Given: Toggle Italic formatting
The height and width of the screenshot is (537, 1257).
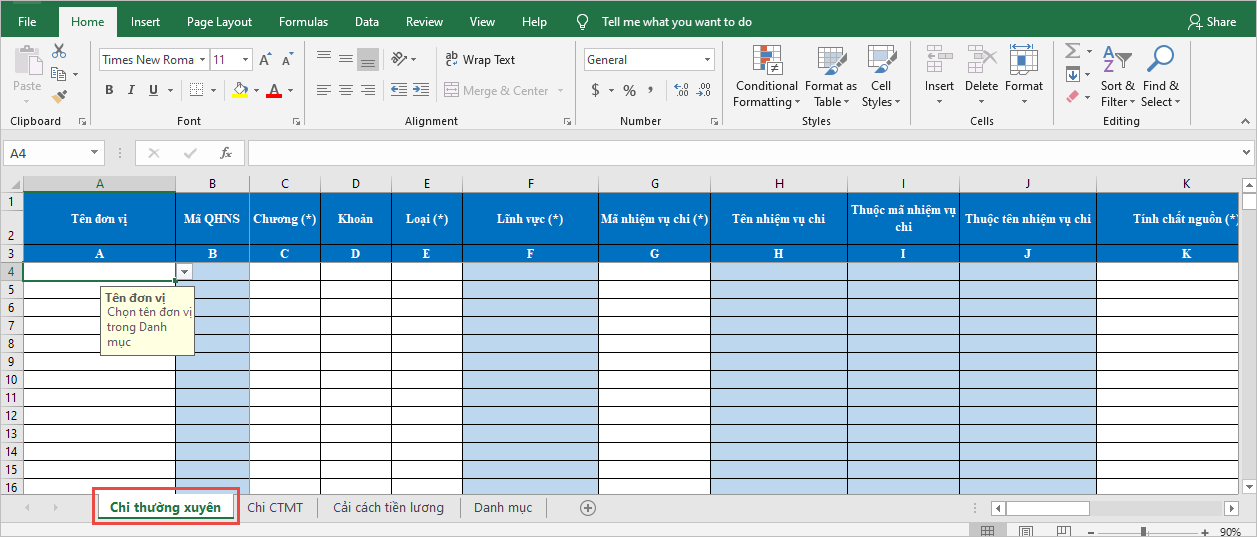Looking at the screenshot, I should tap(131, 91).
